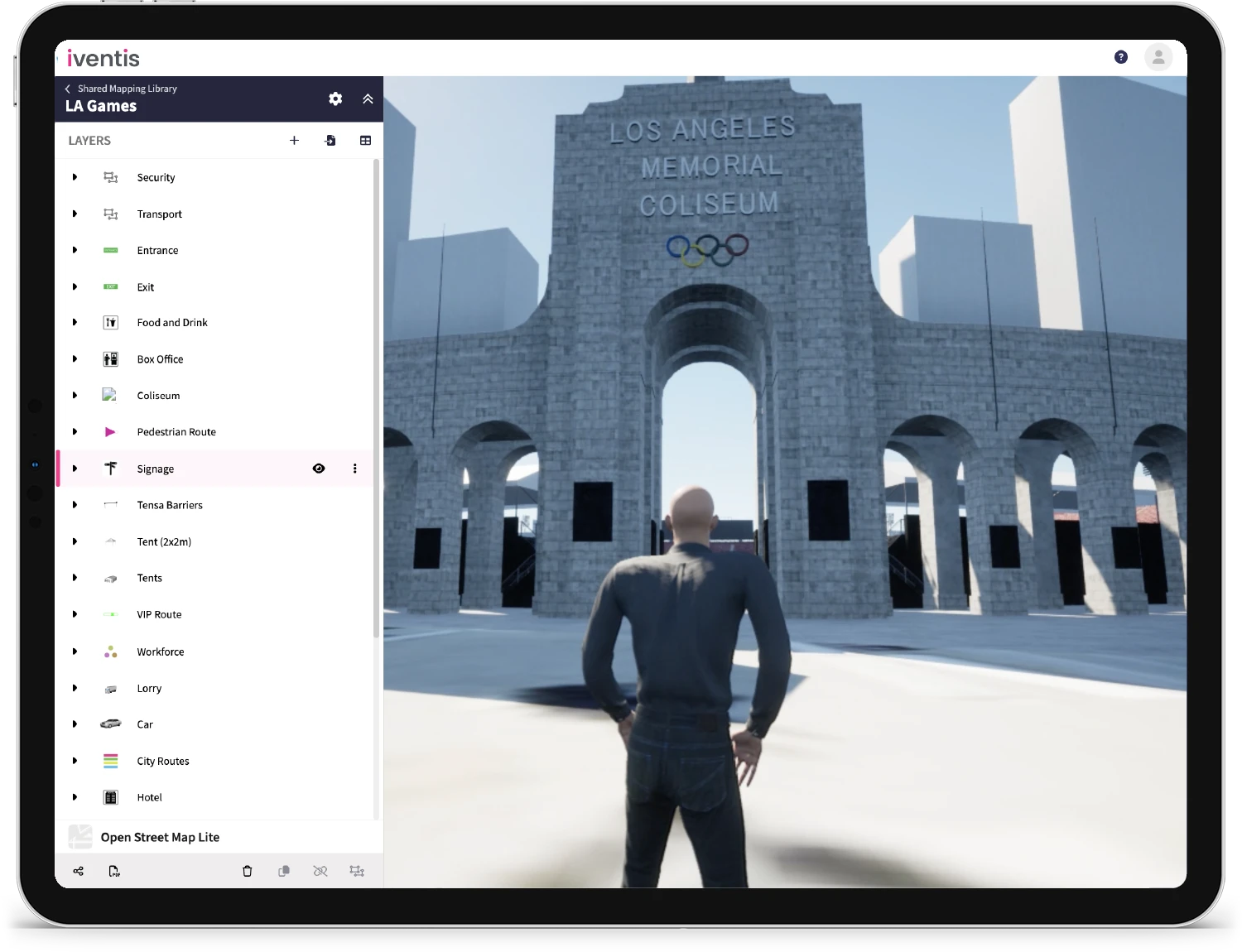Expand the Food and Drink layer

(75, 323)
